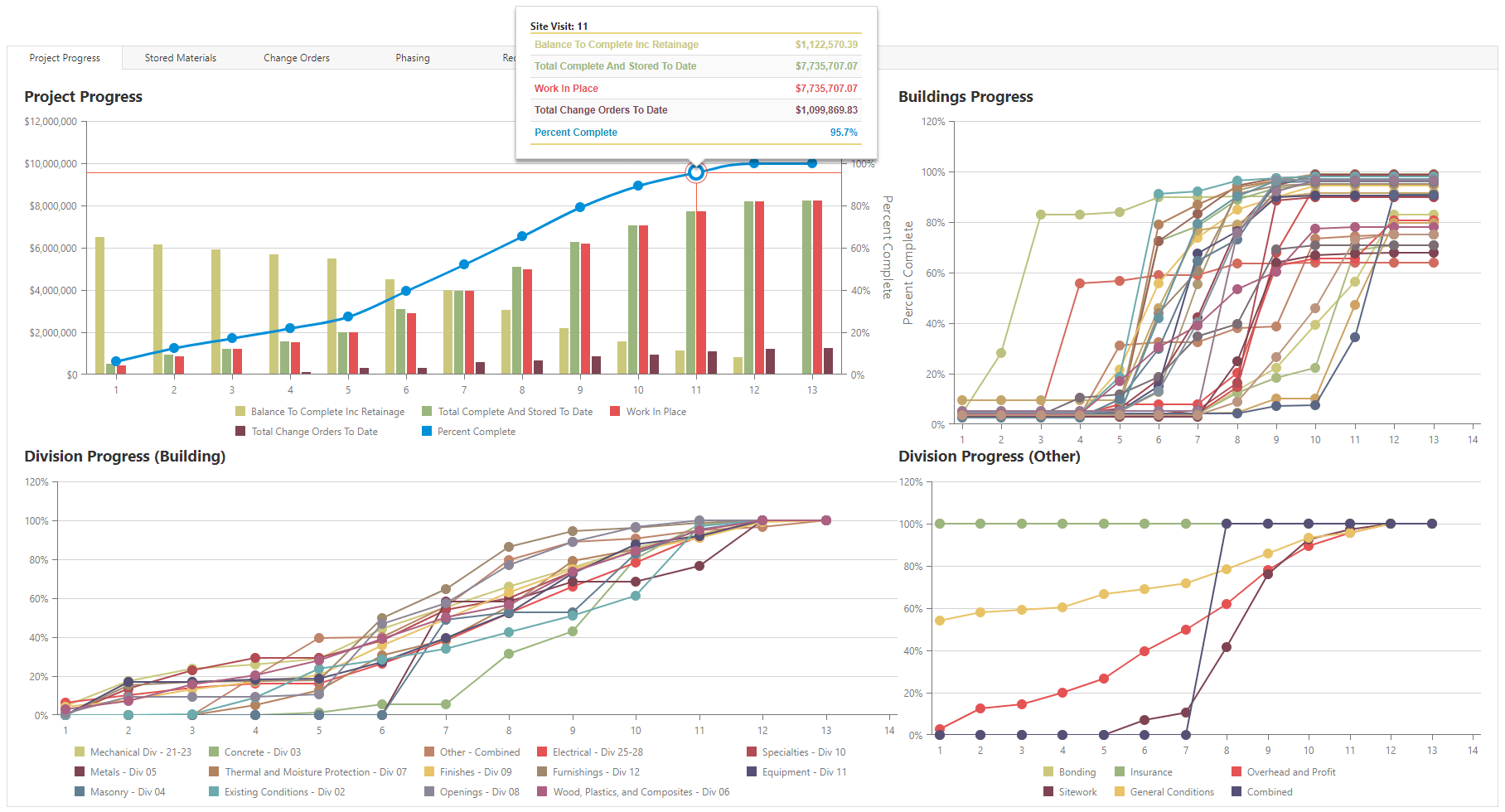1505x812 pixels.
Task: Click the Project Progress tab
Action: click(x=65, y=58)
